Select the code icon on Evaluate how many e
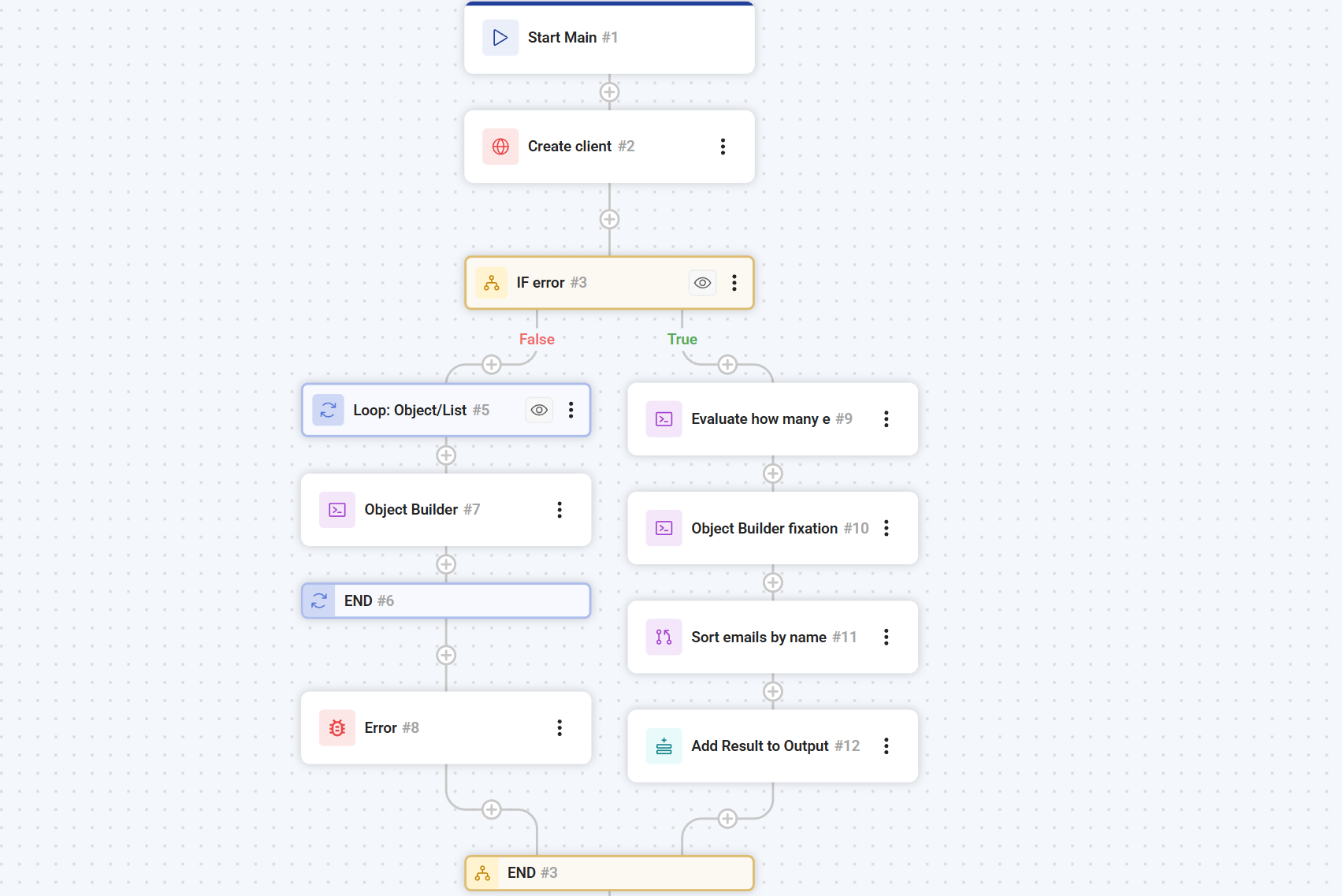1342x896 pixels. point(664,418)
